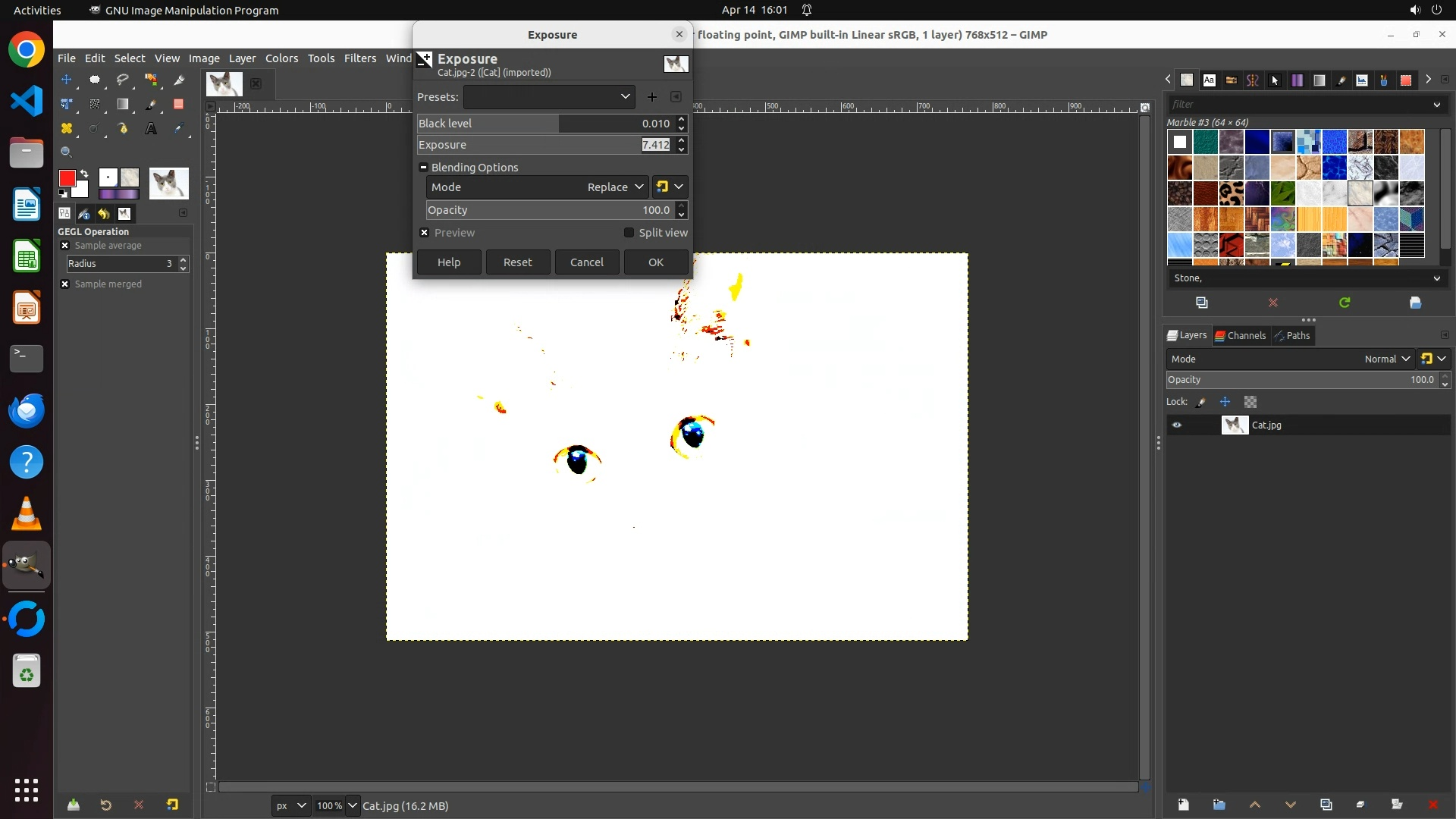Select the Zoom magnifier tool
This screenshot has height=819, width=1456.
tap(67, 152)
